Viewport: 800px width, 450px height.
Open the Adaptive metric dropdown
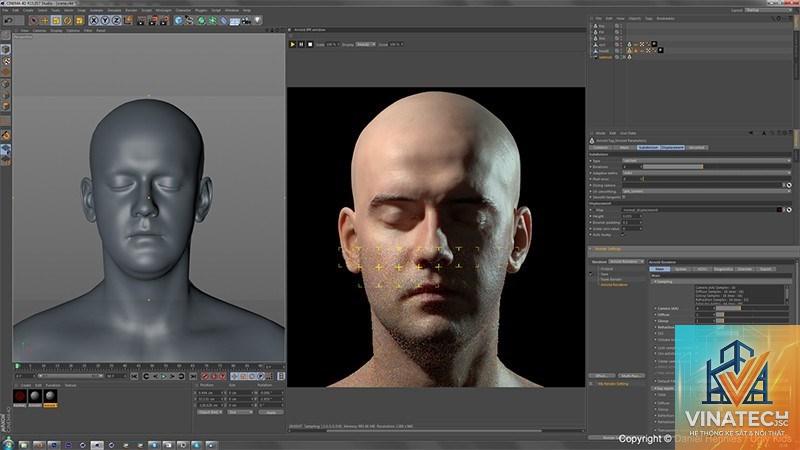tap(707, 173)
